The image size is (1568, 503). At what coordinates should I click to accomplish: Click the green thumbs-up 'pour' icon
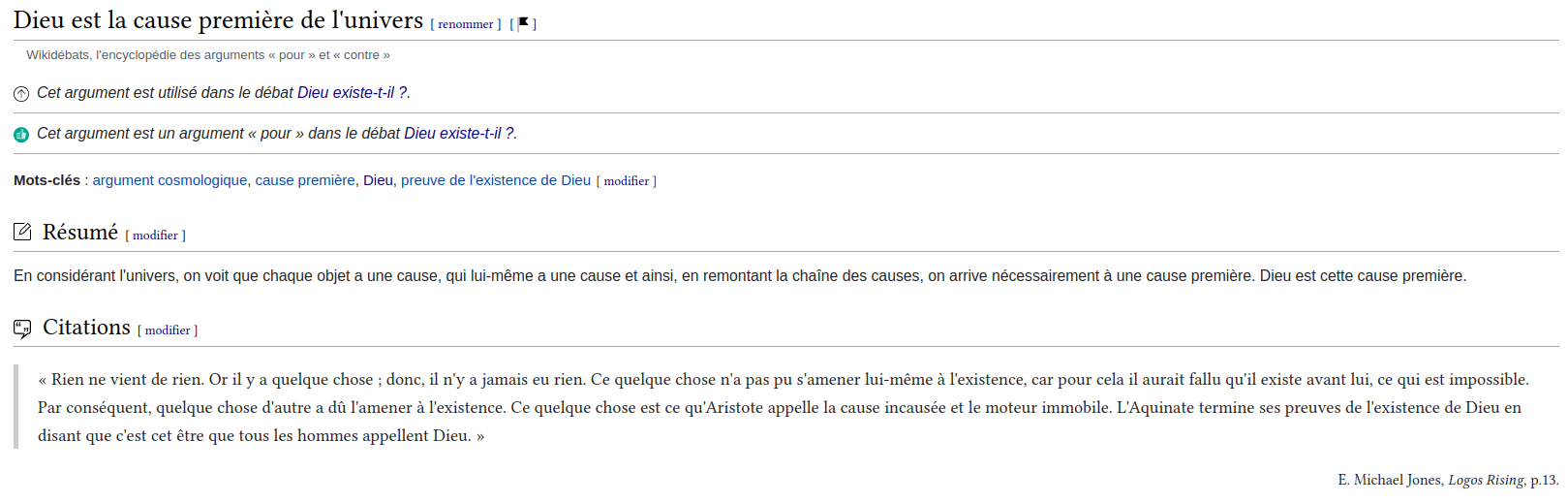pos(21,135)
